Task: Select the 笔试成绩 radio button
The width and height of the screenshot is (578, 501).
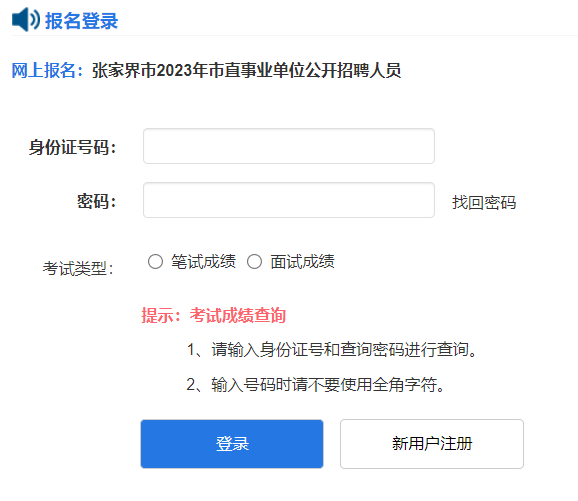Action: click(155, 262)
